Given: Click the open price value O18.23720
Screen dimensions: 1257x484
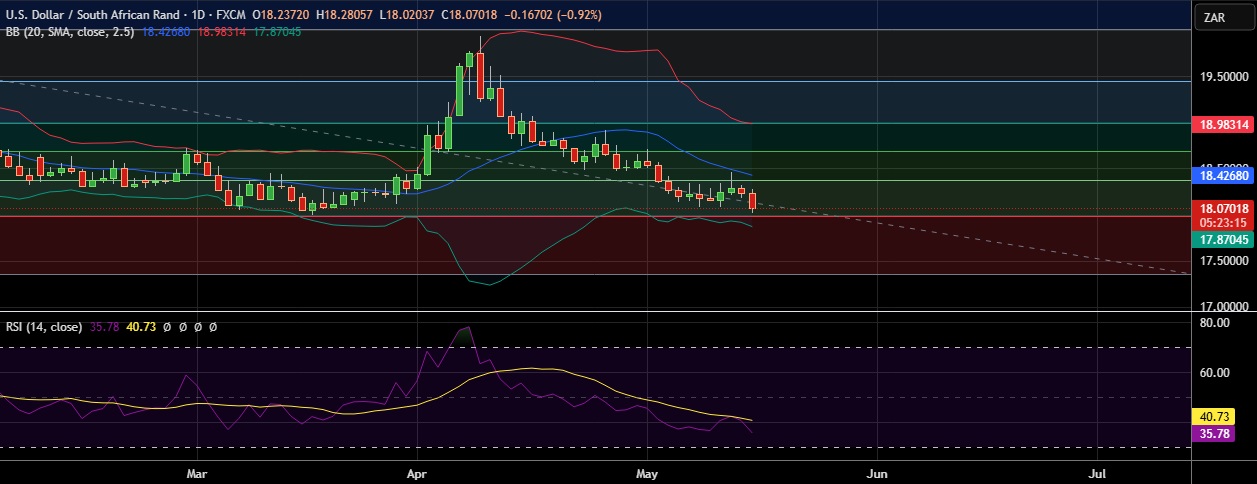Looking at the screenshot, I should [x=281, y=17].
